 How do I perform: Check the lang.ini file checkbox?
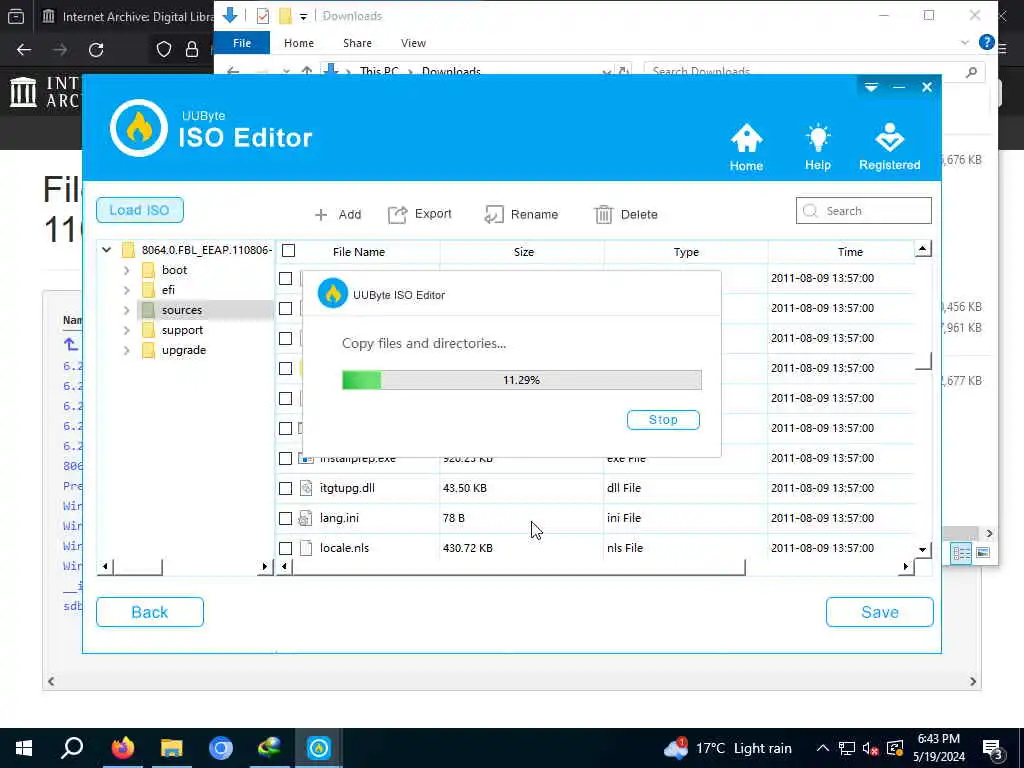(285, 519)
